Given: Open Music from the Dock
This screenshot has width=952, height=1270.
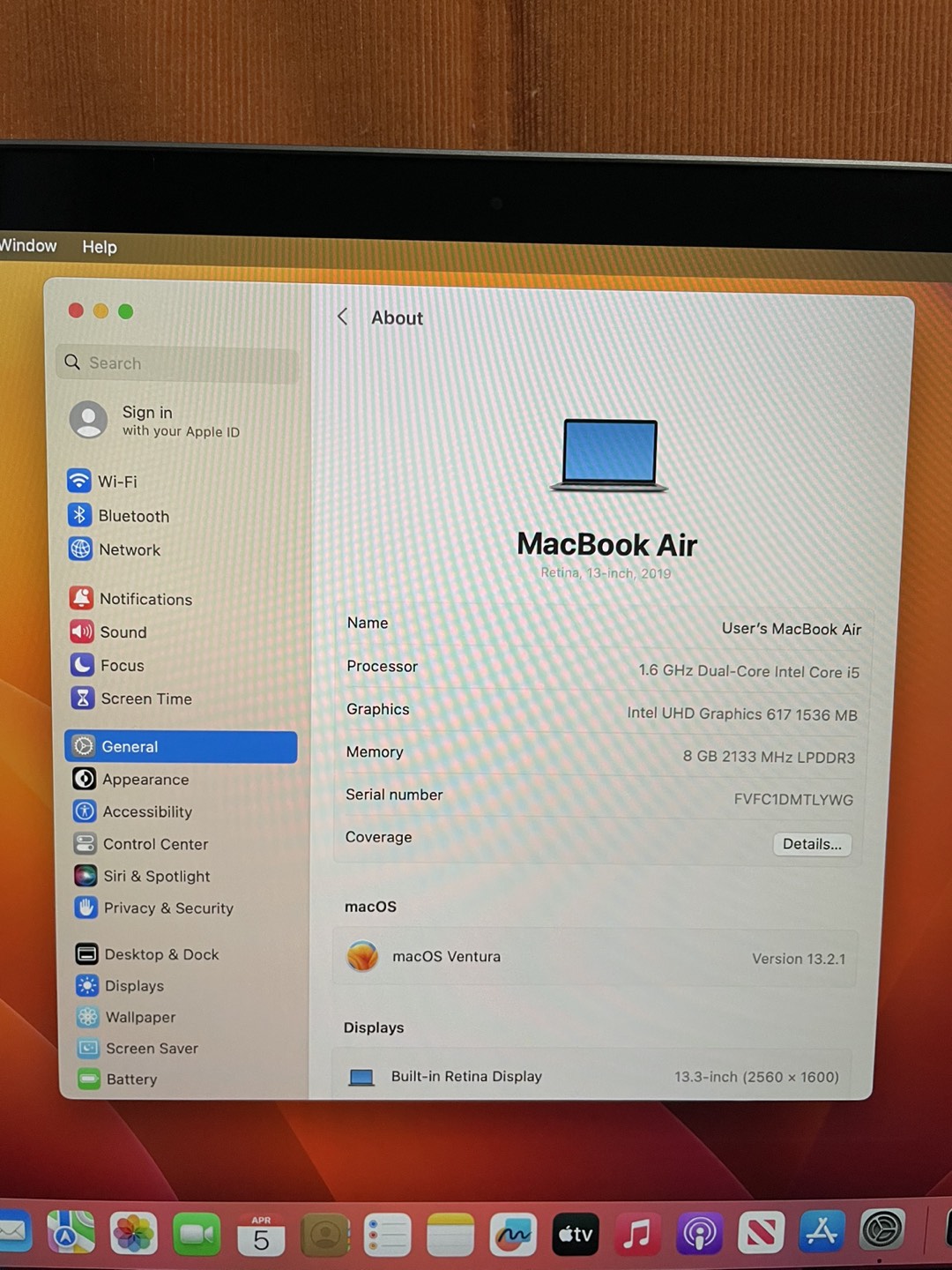Looking at the screenshot, I should (x=636, y=1233).
